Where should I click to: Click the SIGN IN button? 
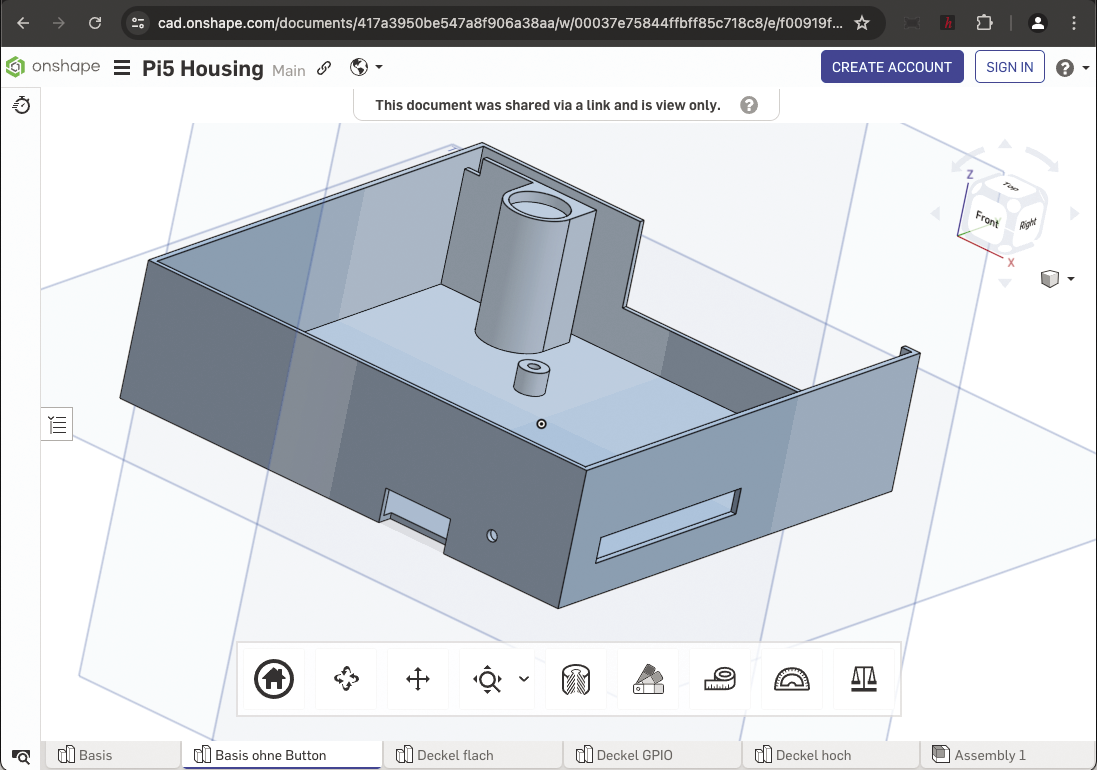[x=1009, y=67]
